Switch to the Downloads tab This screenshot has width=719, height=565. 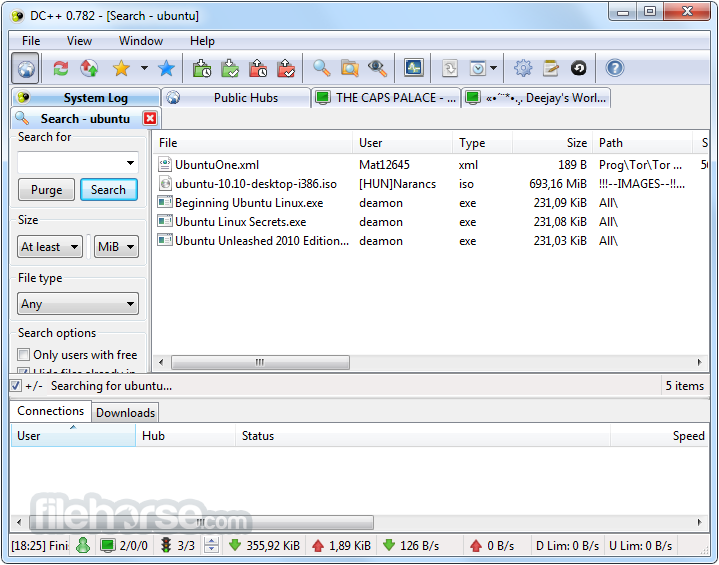125,412
